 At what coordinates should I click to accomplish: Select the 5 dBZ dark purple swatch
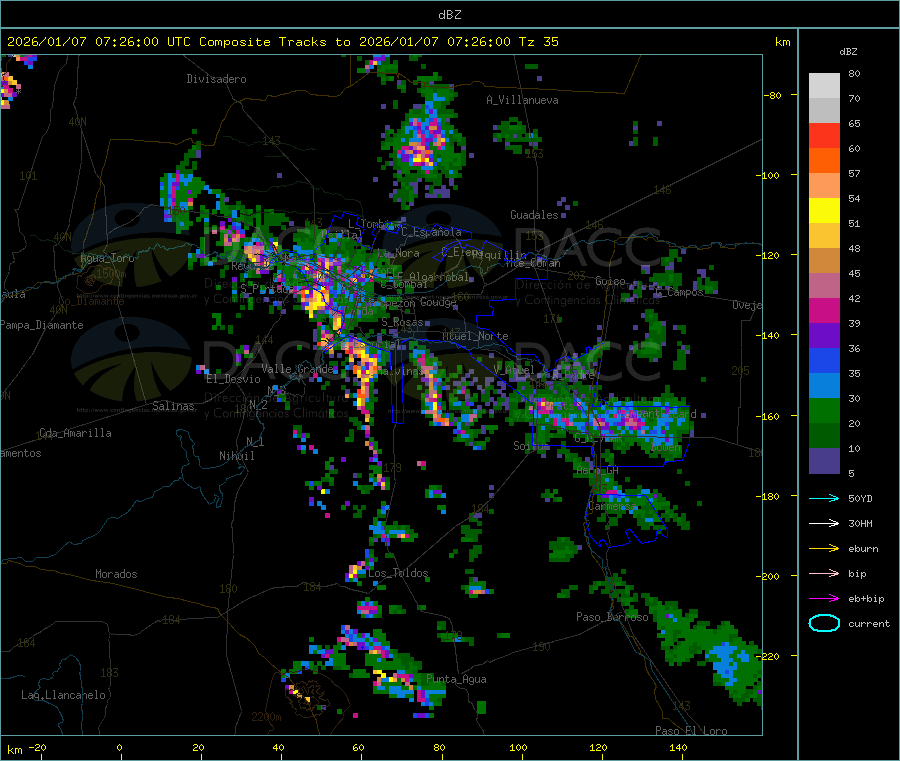tap(824, 461)
